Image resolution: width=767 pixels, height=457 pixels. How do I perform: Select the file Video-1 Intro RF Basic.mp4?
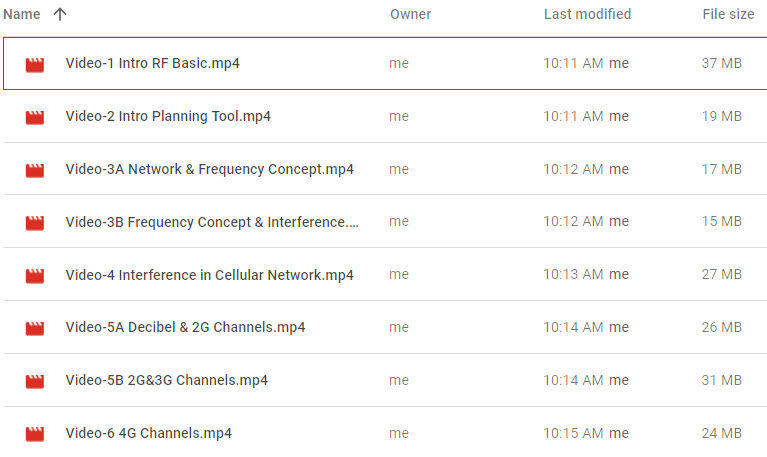(152, 64)
